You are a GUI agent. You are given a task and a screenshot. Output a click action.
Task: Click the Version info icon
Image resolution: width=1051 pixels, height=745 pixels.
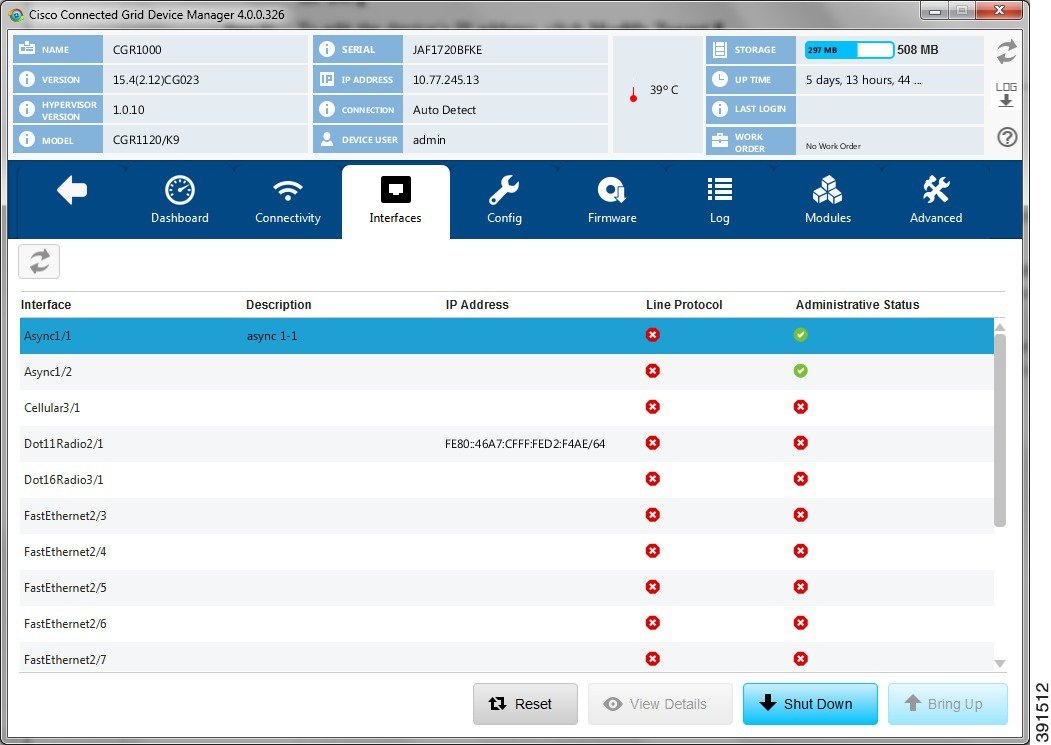tap(27, 79)
